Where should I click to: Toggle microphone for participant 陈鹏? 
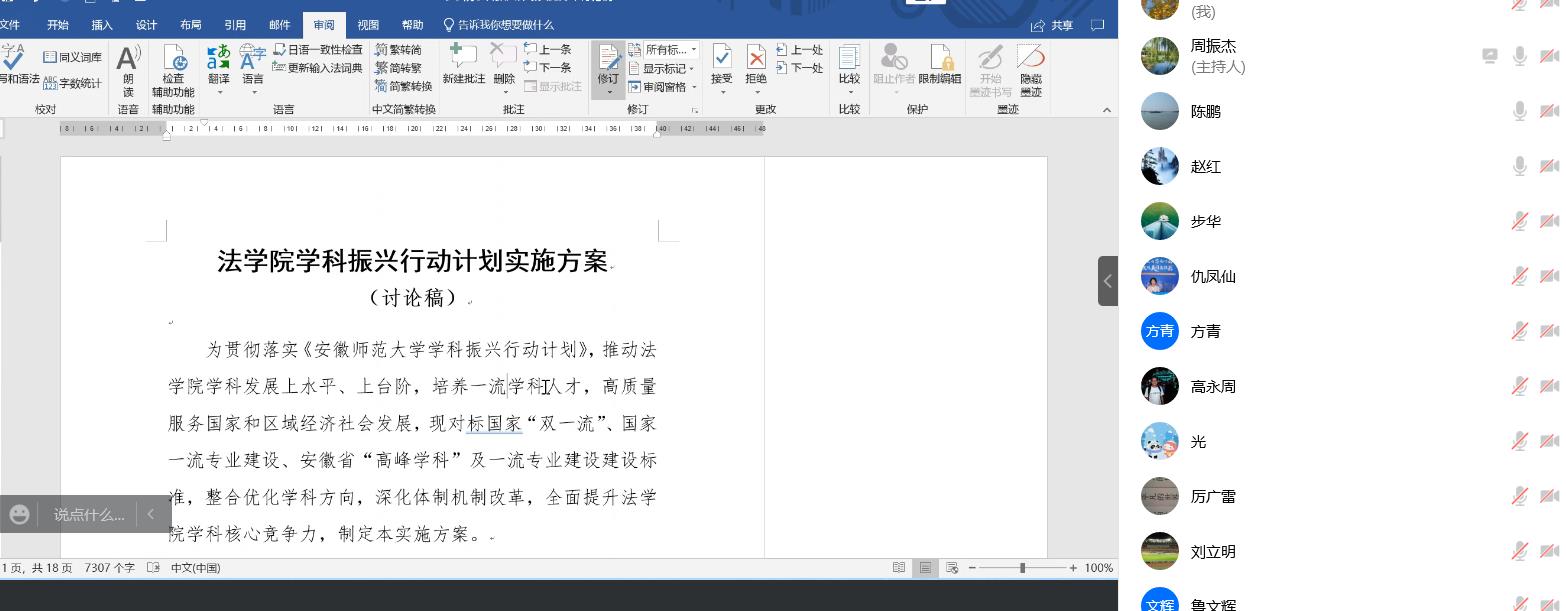(x=1519, y=111)
